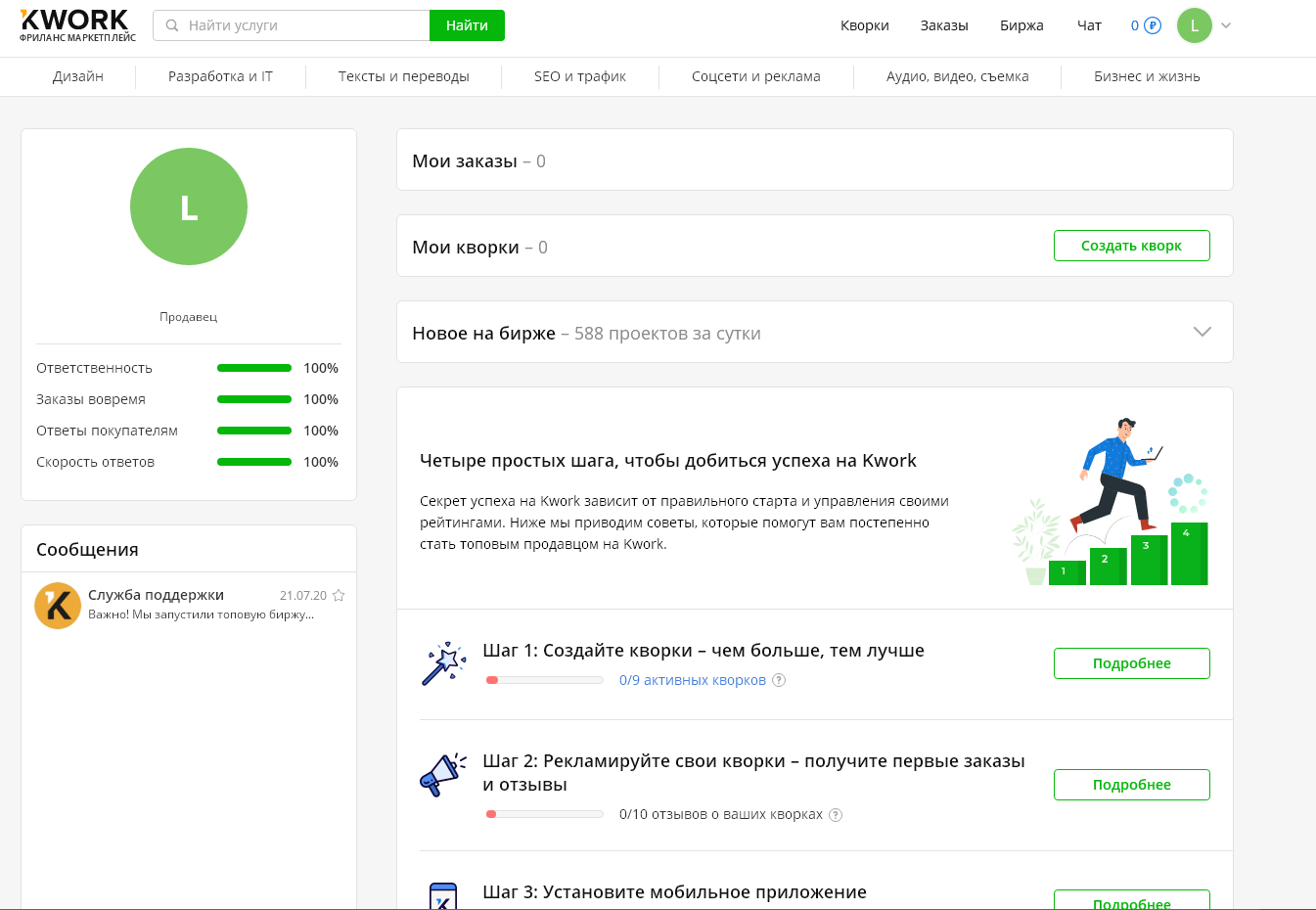Open the 'Соцсети и реклама' category
1316x910 pixels.
756,76
